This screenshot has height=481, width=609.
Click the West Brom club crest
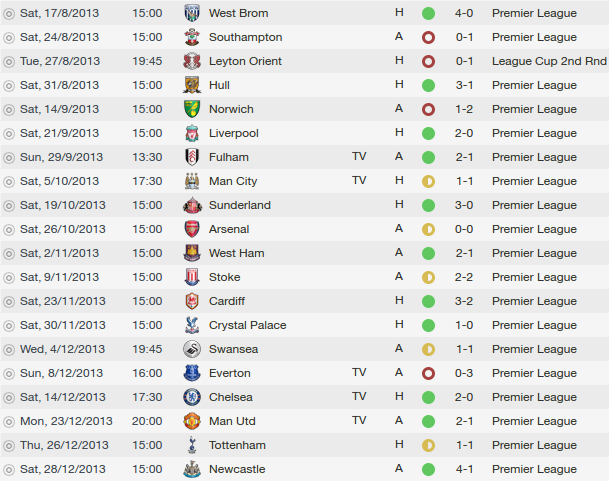pos(192,13)
